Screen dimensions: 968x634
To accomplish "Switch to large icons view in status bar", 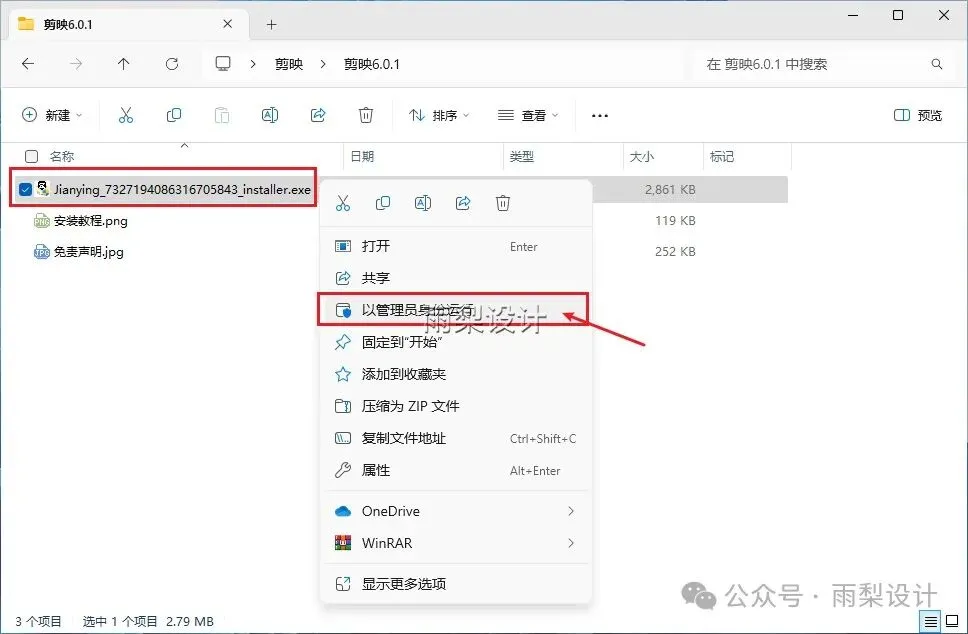I will pyautogui.click(x=952, y=621).
